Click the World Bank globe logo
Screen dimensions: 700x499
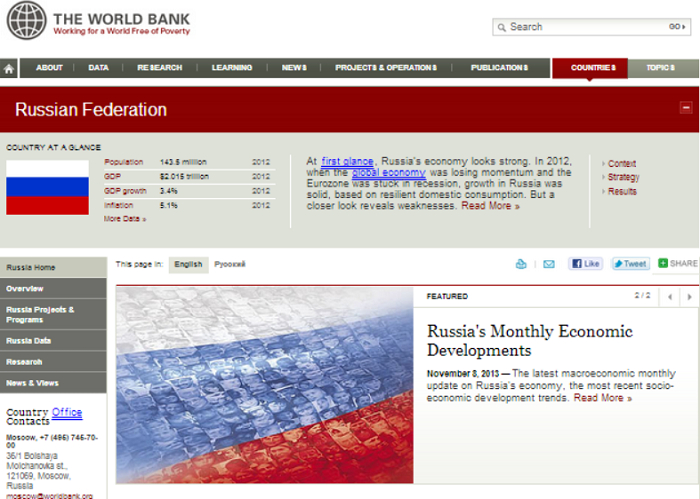point(26,20)
